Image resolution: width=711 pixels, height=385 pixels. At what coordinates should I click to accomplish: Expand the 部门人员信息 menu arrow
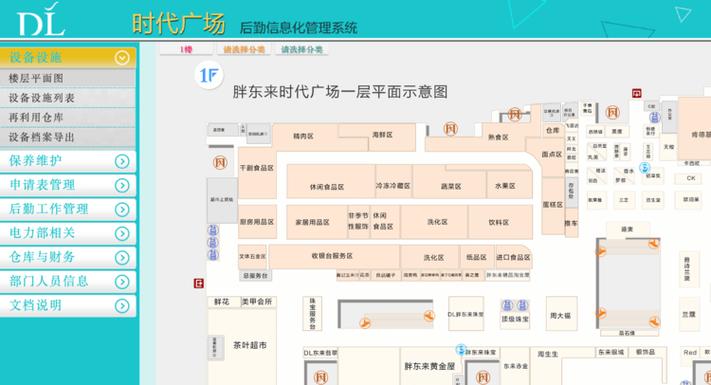click(x=122, y=281)
